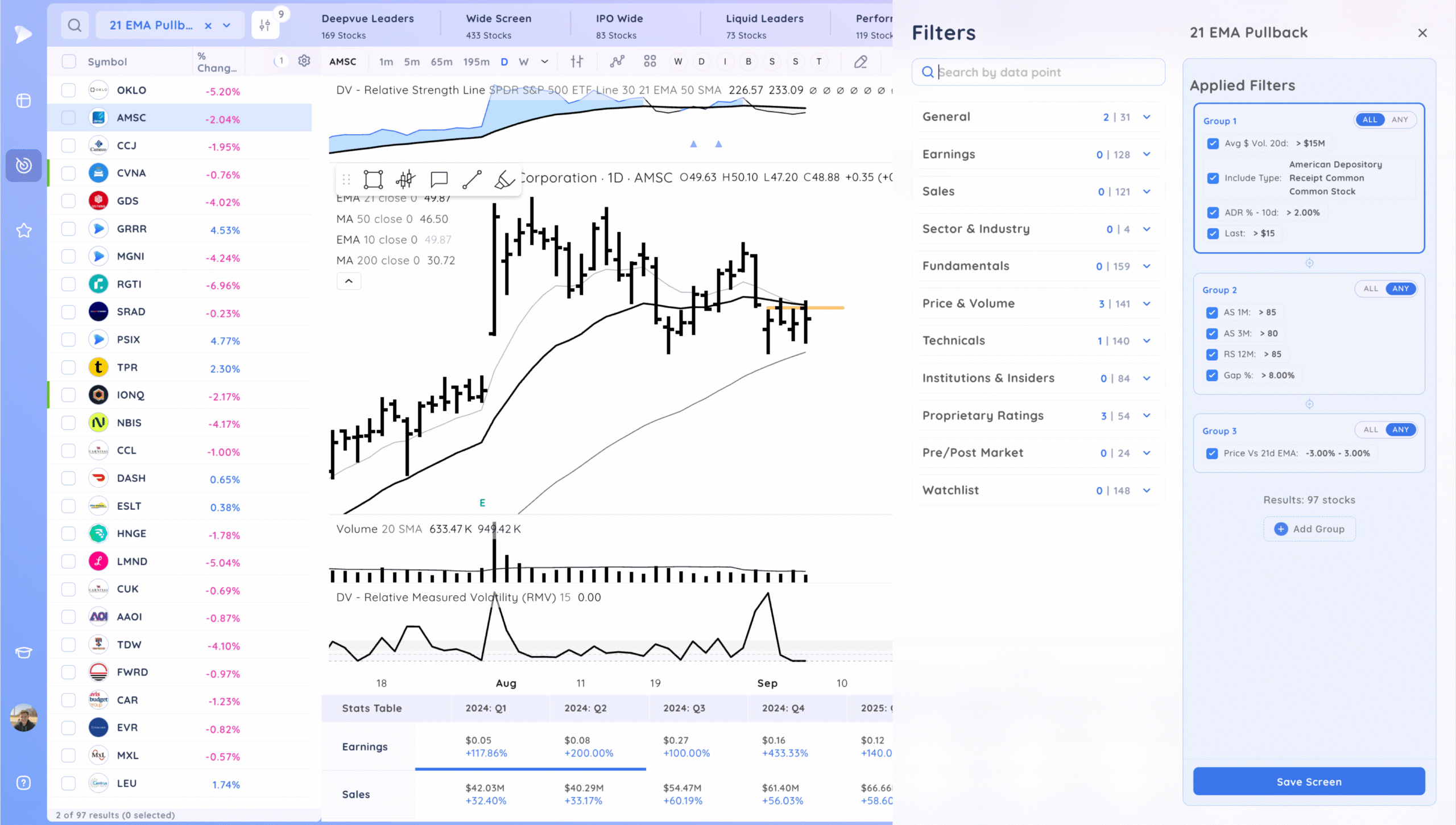The image size is (1456, 825).
Task: Click the bar chart type icon
Action: 577,61
